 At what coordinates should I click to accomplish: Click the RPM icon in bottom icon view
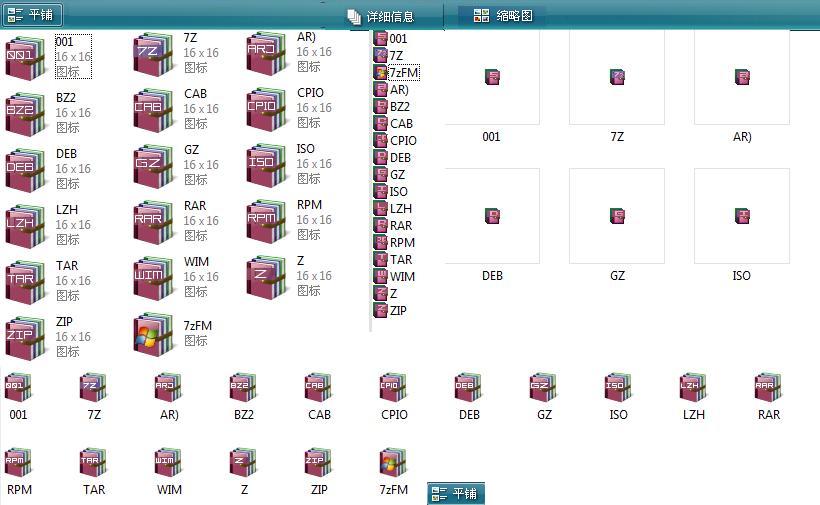tap(18, 463)
